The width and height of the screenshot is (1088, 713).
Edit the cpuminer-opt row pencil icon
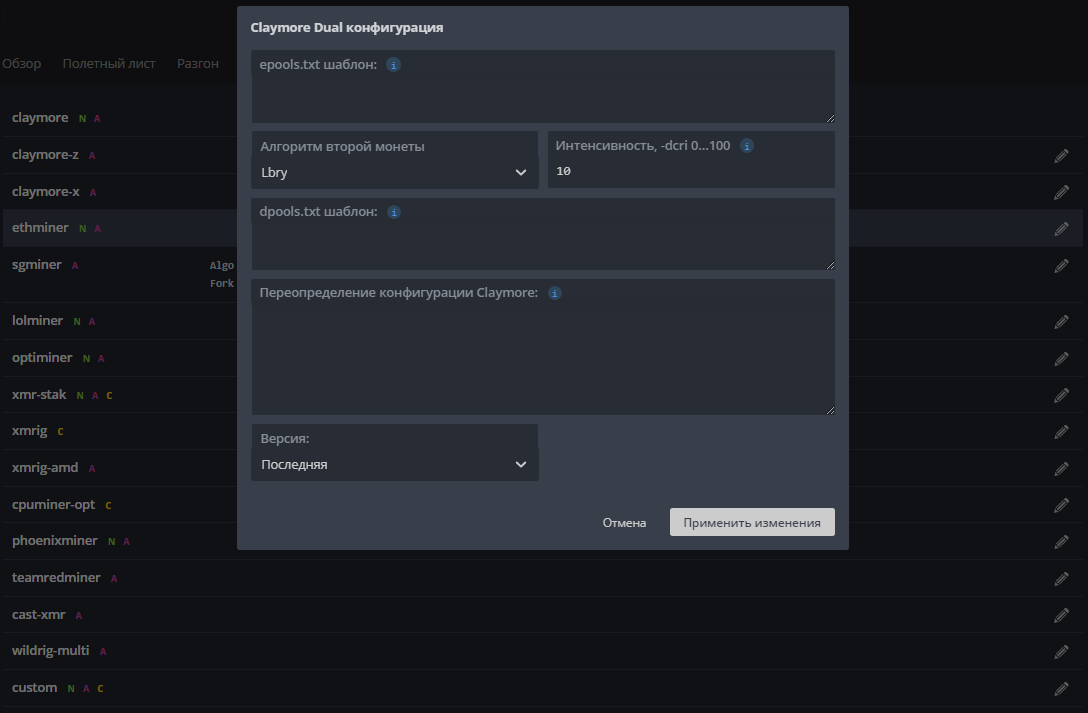point(1061,505)
